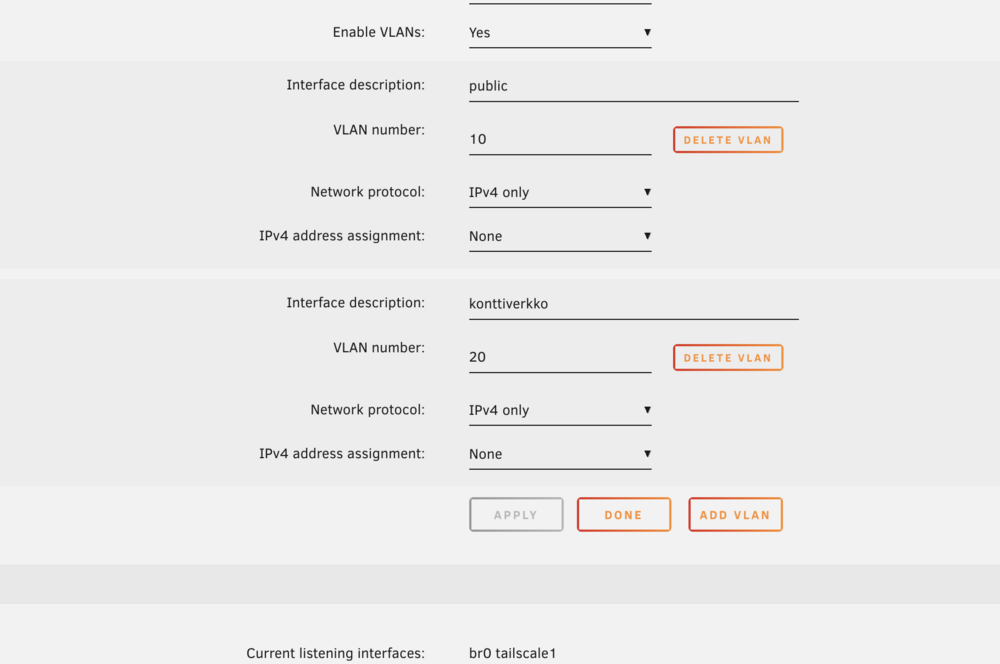
Task: Edit the 'public' interface description field
Action: click(633, 86)
